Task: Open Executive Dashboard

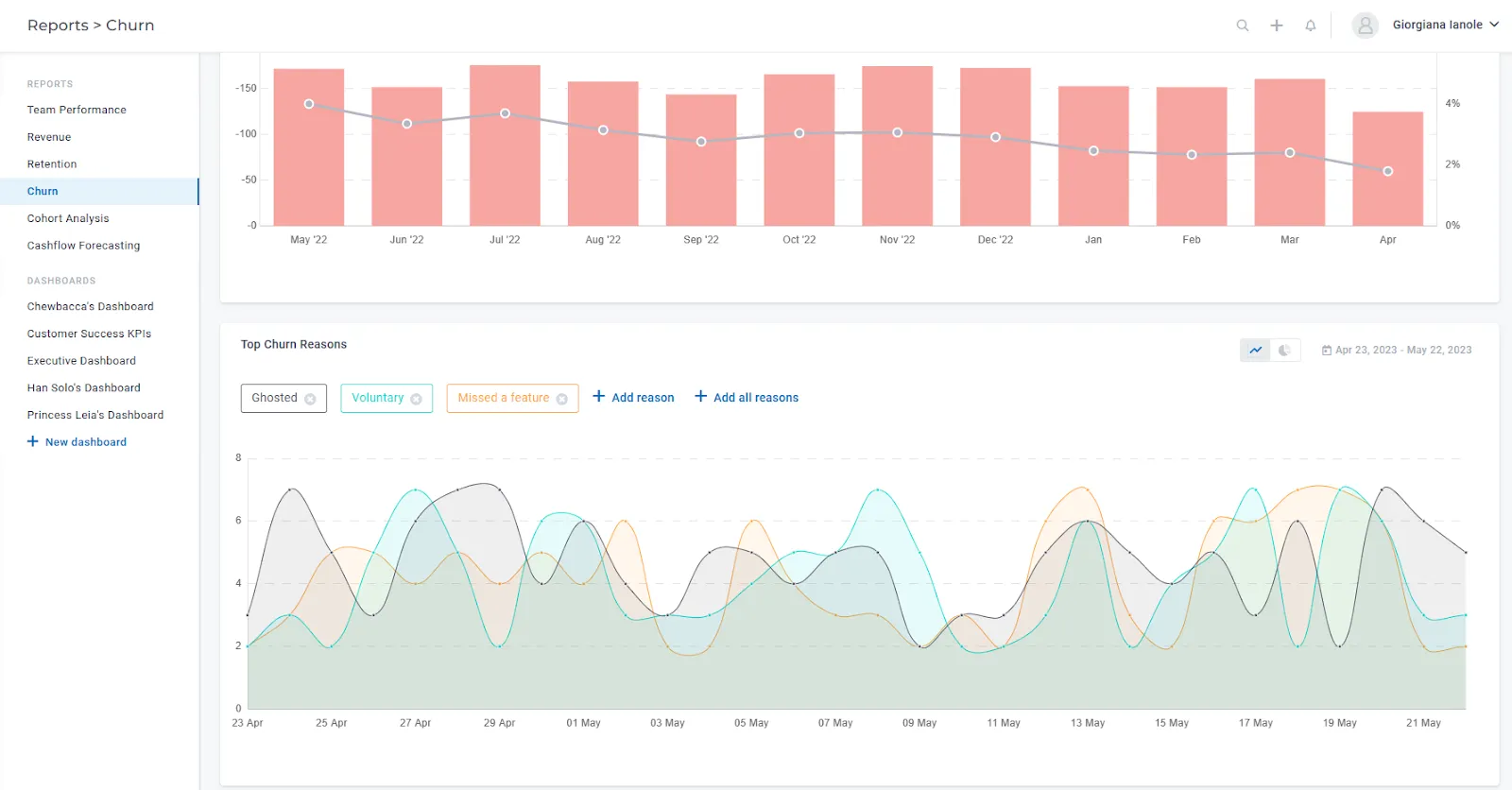Action: point(81,361)
